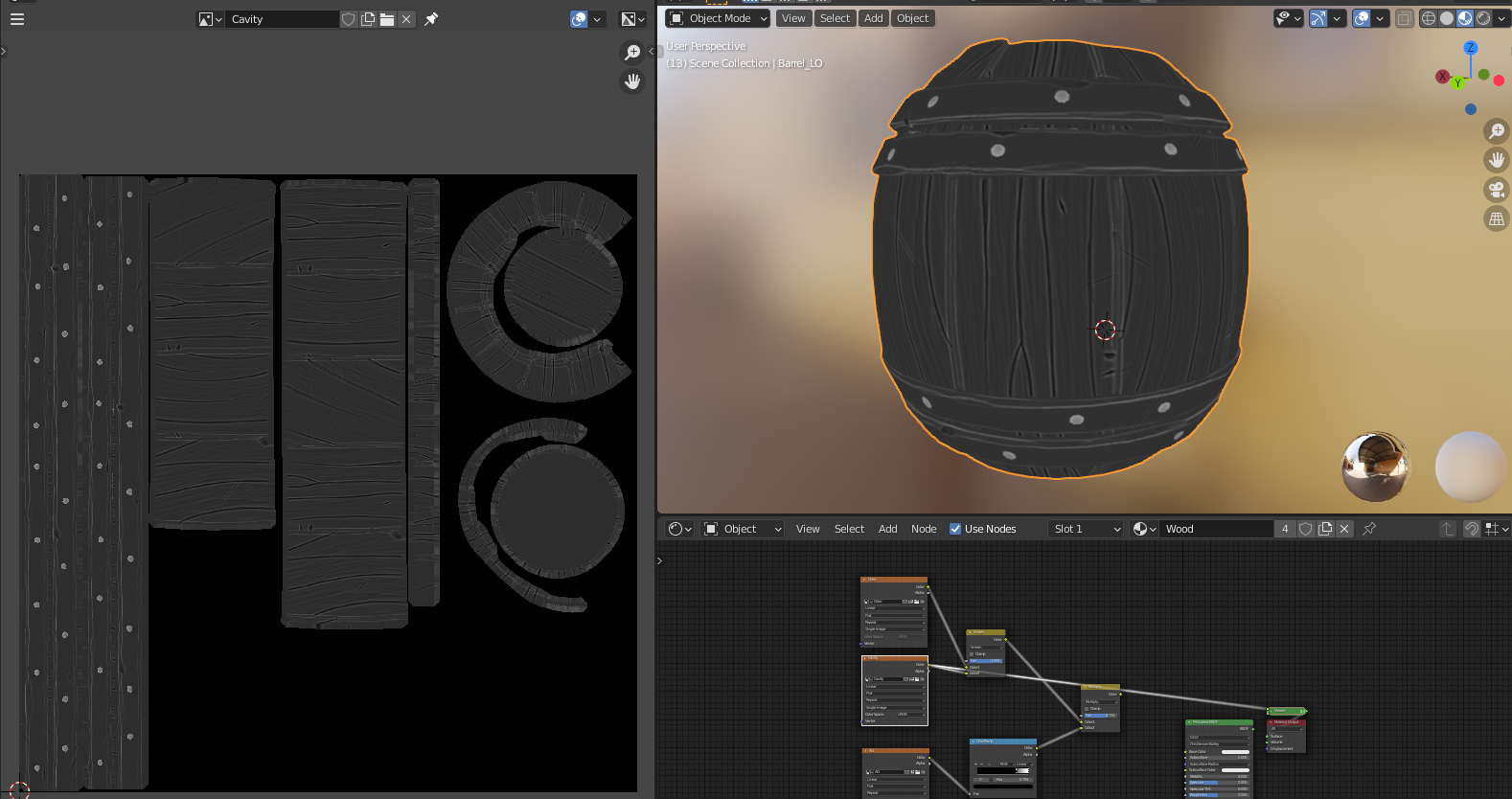The width and height of the screenshot is (1512, 799).
Task: Open the Add menu in 3D viewport
Action: pos(873,18)
